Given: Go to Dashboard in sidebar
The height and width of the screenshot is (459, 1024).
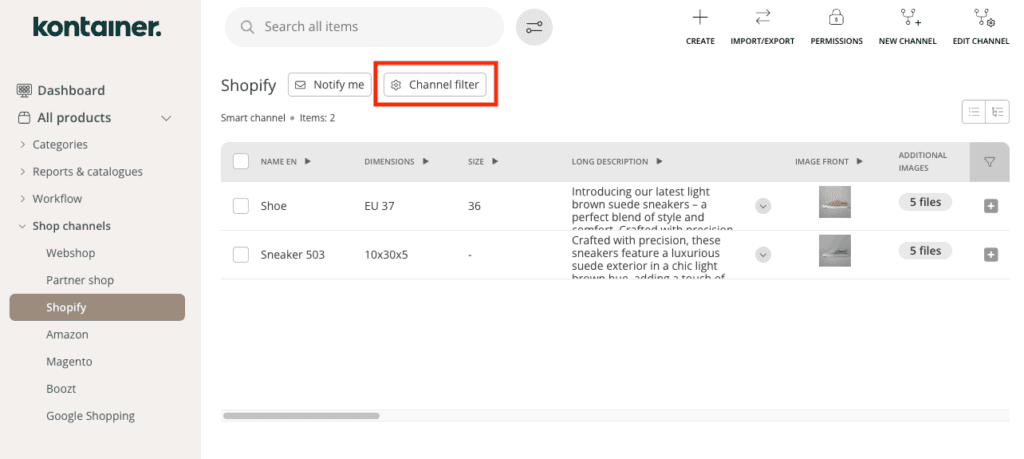Looking at the screenshot, I should pos(70,90).
